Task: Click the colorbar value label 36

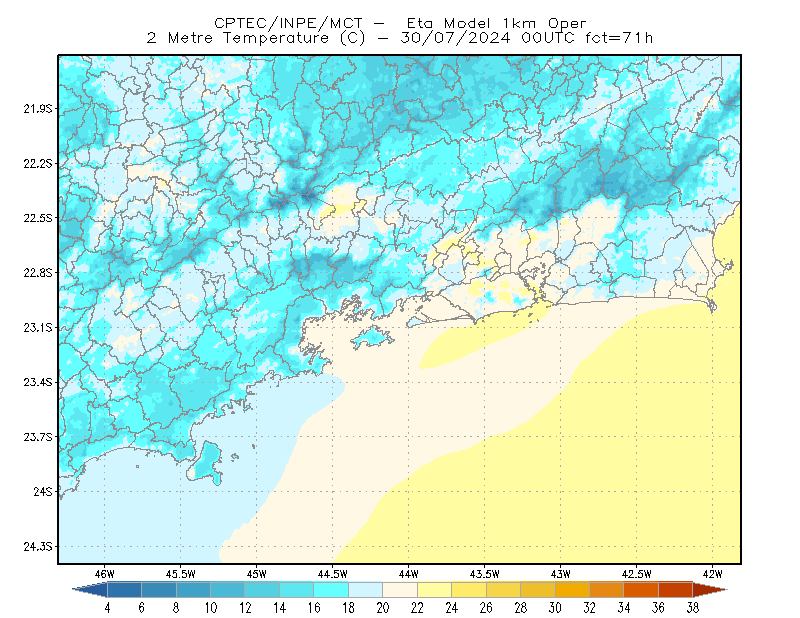Action: (x=658, y=608)
